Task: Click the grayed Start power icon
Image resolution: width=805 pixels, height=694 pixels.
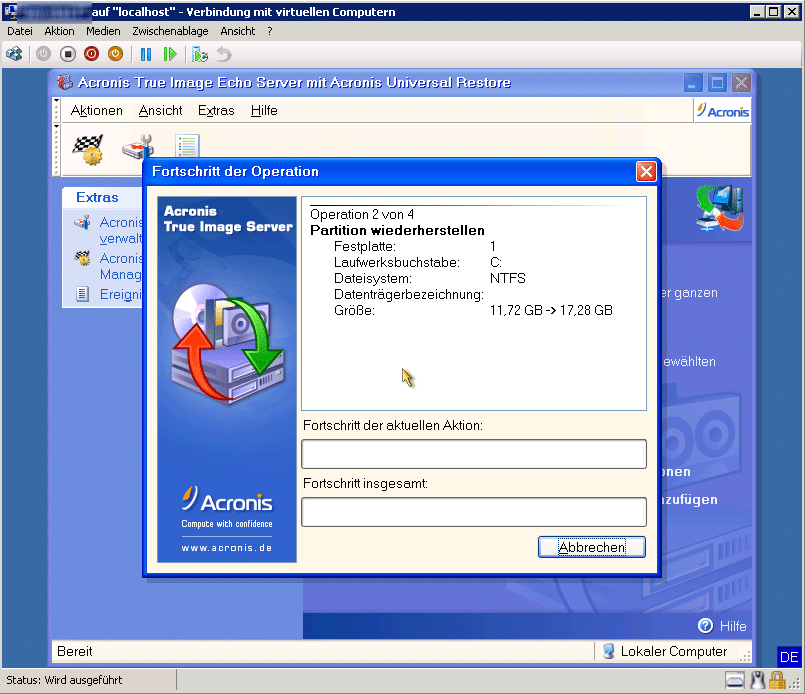Action: coord(43,54)
